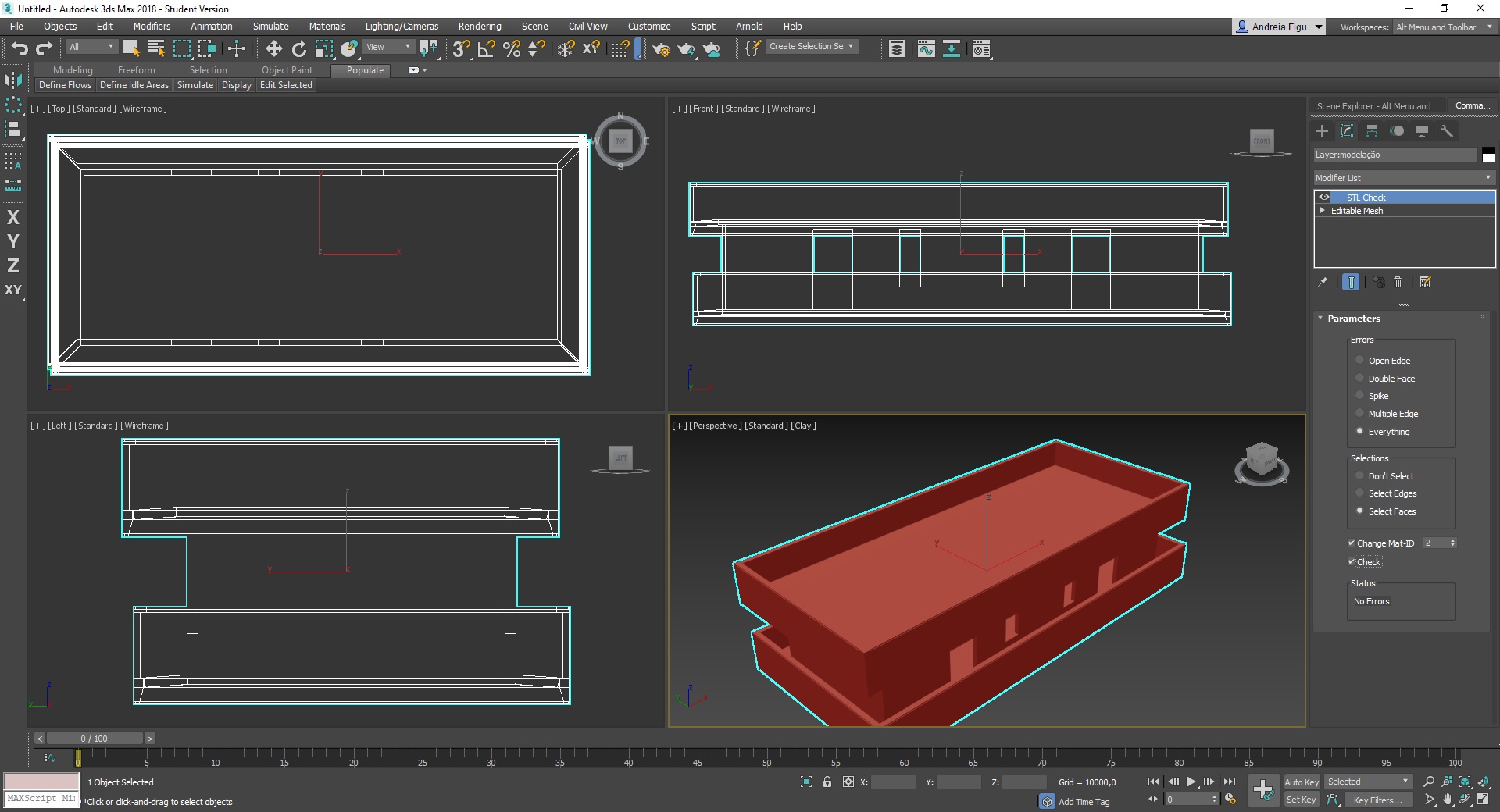Open the selection filter All dropdown
1500x812 pixels.
[x=91, y=47]
